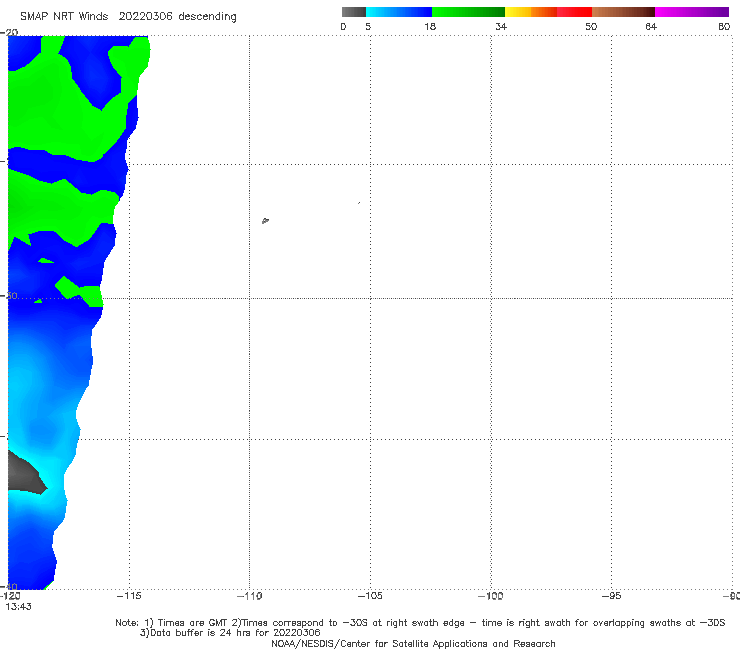
Task: Click the color bar label '64'
Action: tap(651, 27)
